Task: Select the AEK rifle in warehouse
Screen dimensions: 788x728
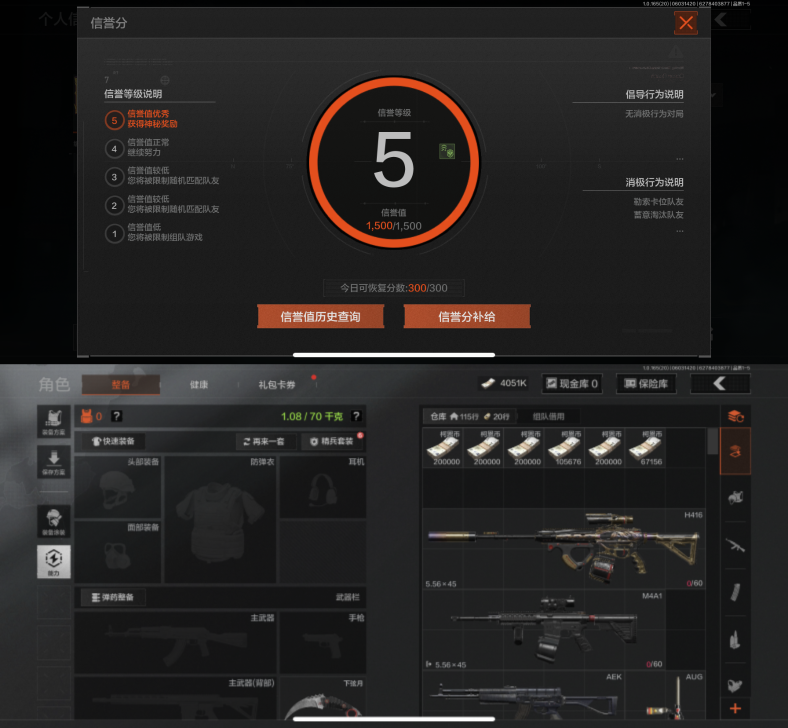Action: pyautogui.click(x=524, y=695)
